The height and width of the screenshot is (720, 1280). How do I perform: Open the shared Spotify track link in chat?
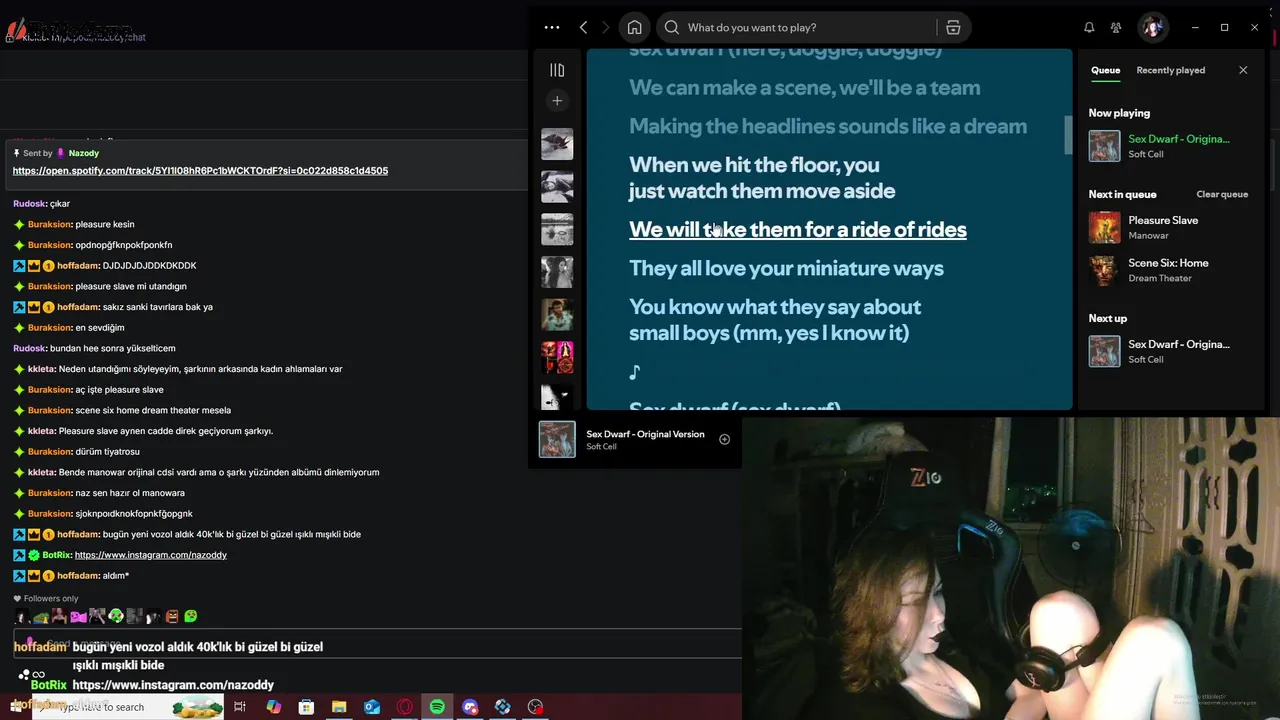[x=200, y=171]
